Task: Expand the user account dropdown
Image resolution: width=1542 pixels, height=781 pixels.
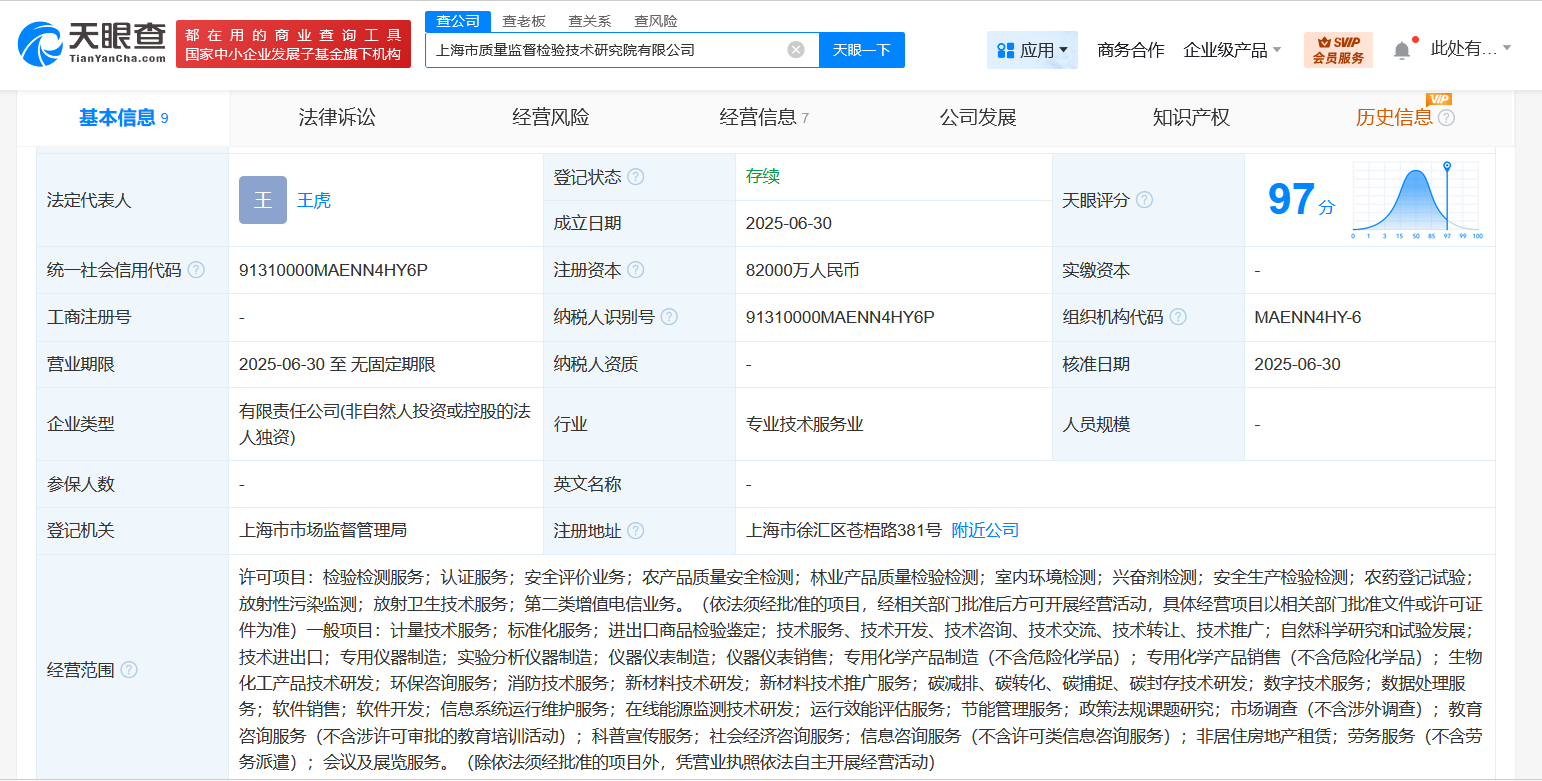Action: pyautogui.click(x=1470, y=48)
